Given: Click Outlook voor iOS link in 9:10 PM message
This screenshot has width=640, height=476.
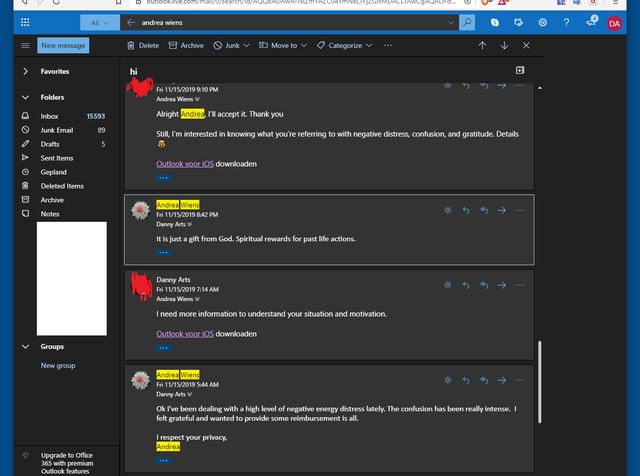Looking at the screenshot, I should (185, 164).
